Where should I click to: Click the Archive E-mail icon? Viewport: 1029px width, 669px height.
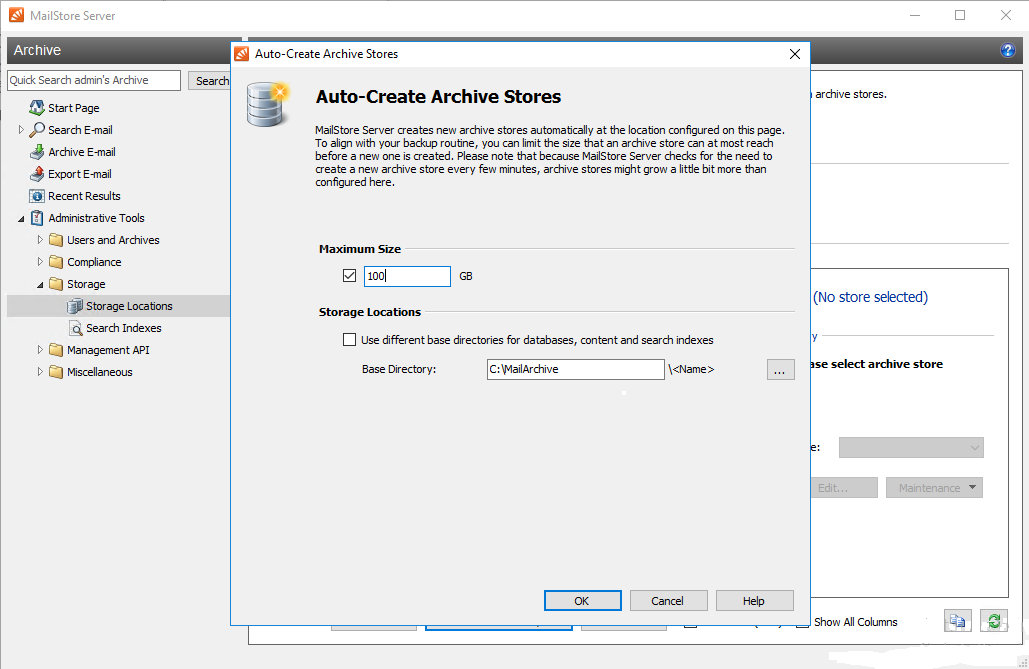click(37, 152)
